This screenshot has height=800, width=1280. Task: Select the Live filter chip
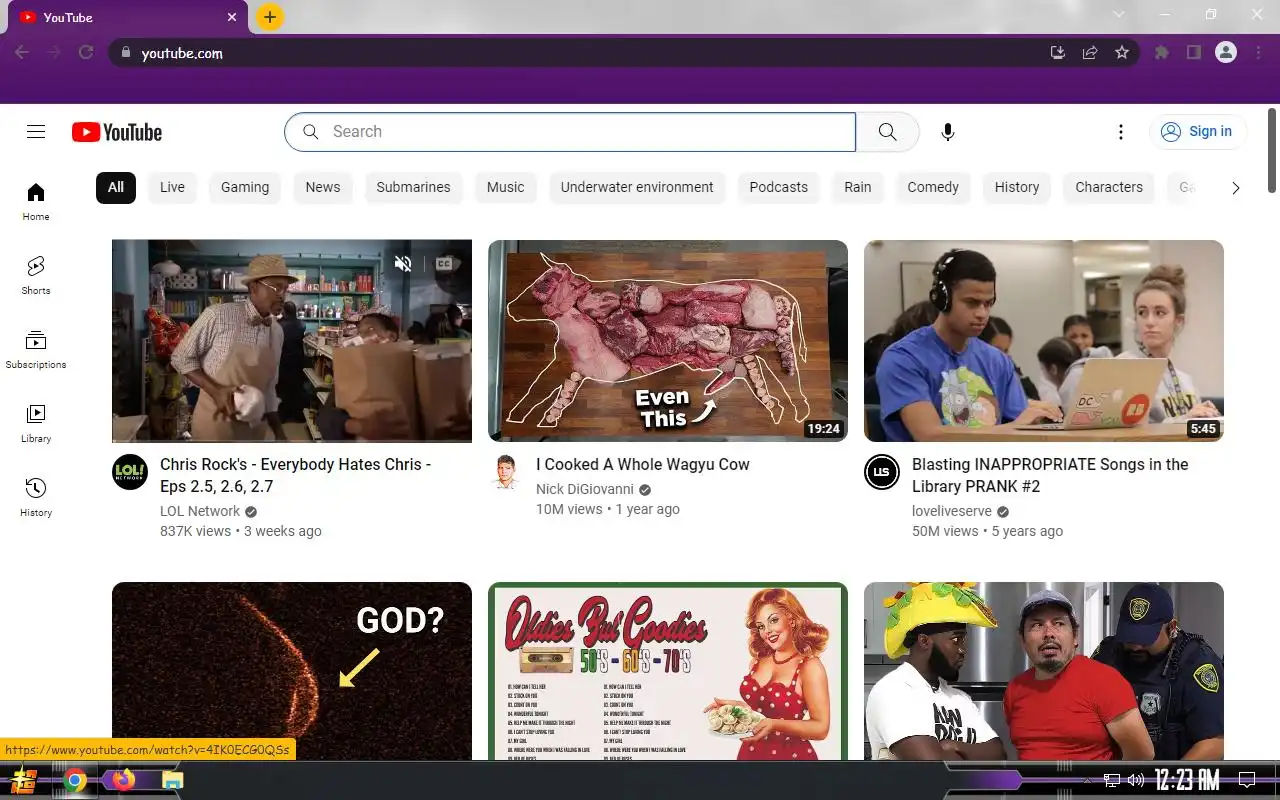pyautogui.click(x=172, y=187)
